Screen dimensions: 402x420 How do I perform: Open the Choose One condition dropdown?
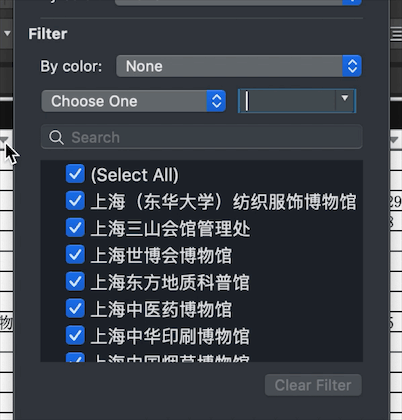pyautogui.click(x=134, y=101)
